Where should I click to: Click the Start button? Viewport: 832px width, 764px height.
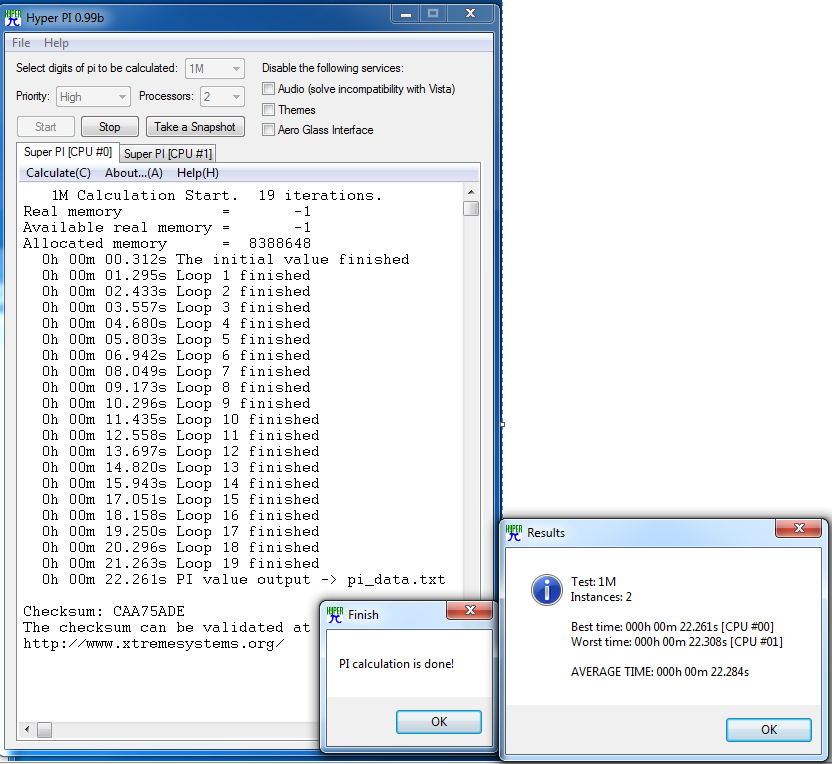[x=45, y=126]
